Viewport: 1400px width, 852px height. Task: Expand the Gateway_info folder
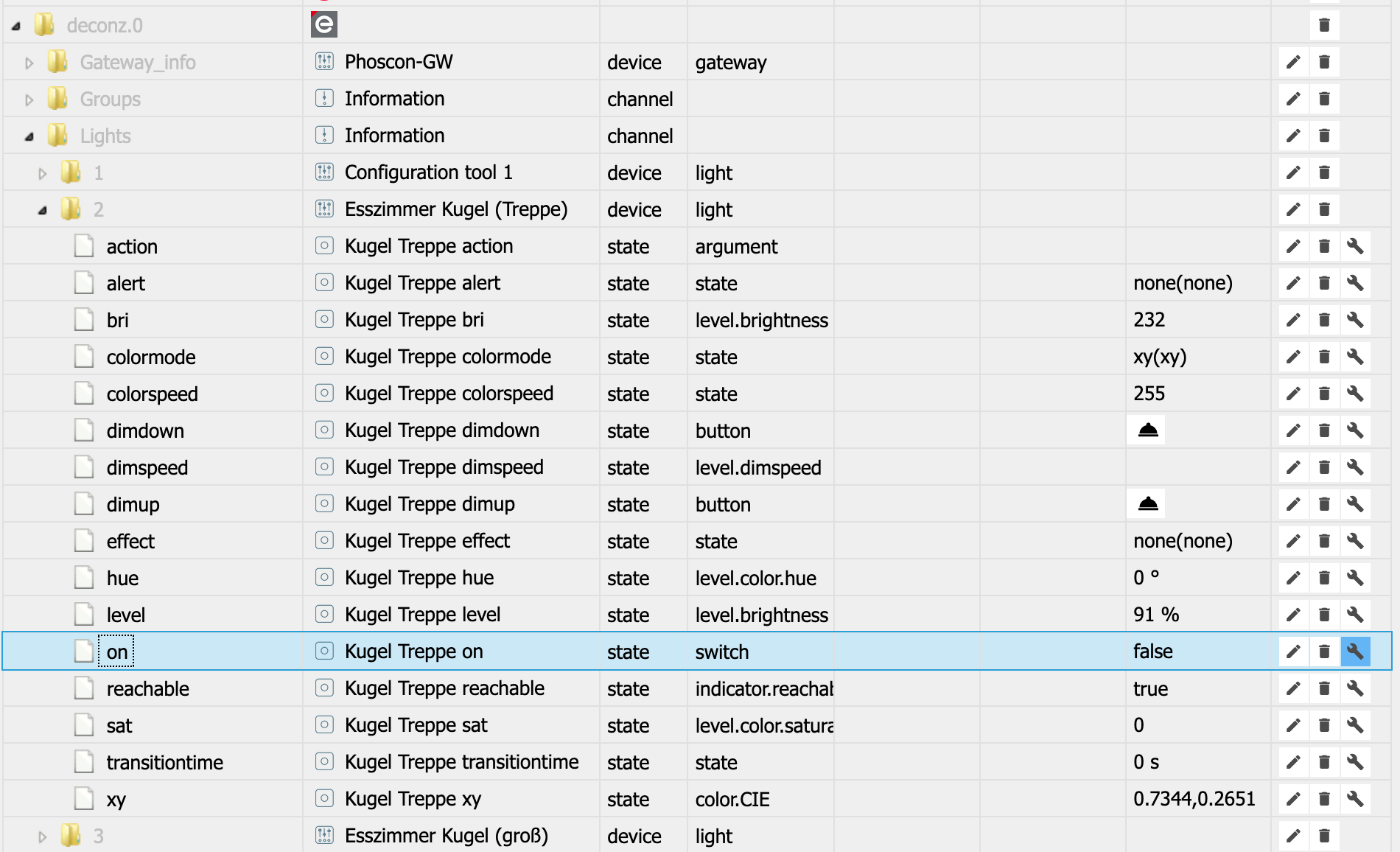pyautogui.click(x=29, y=63)
